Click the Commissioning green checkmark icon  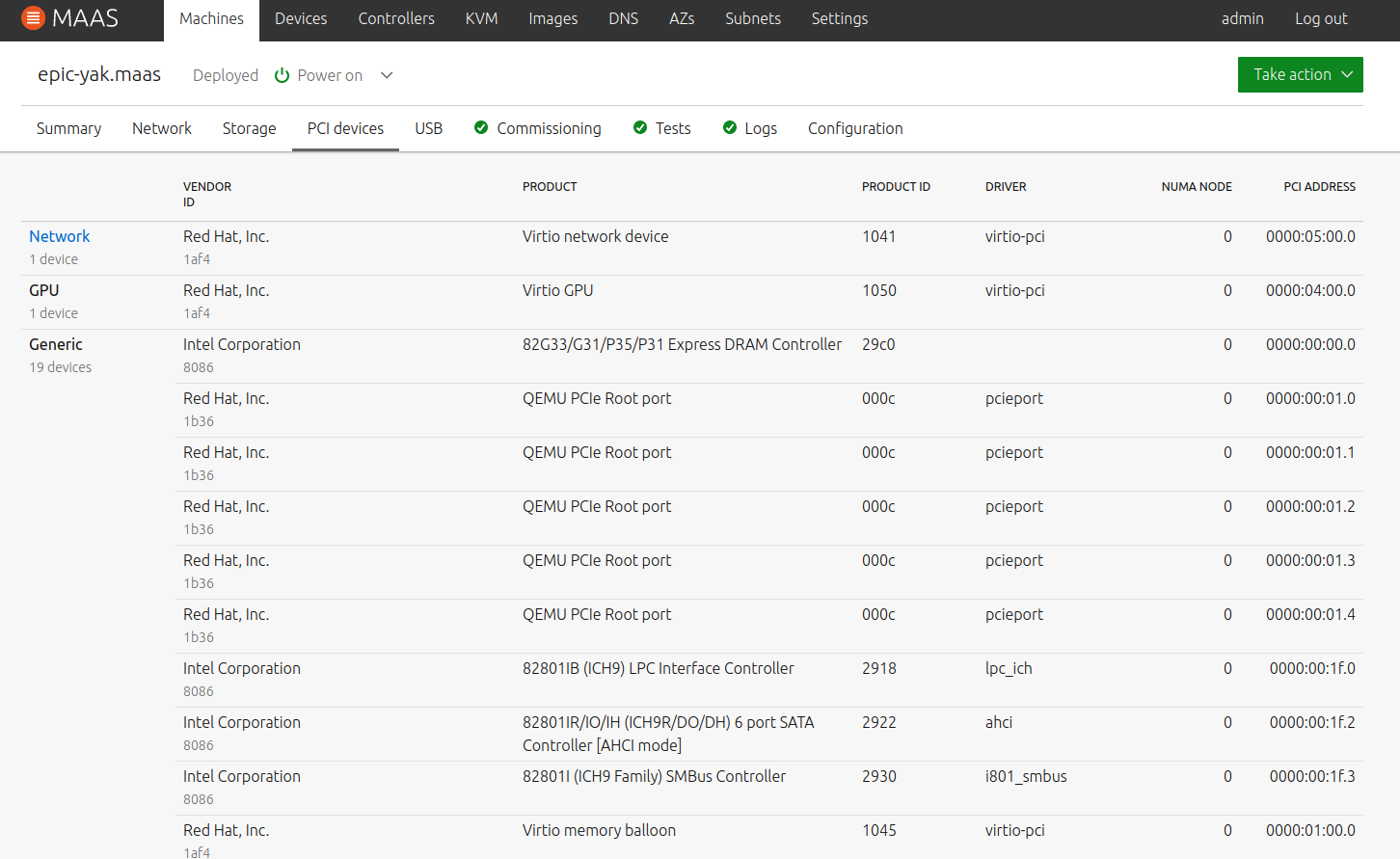tap(481, 128)
